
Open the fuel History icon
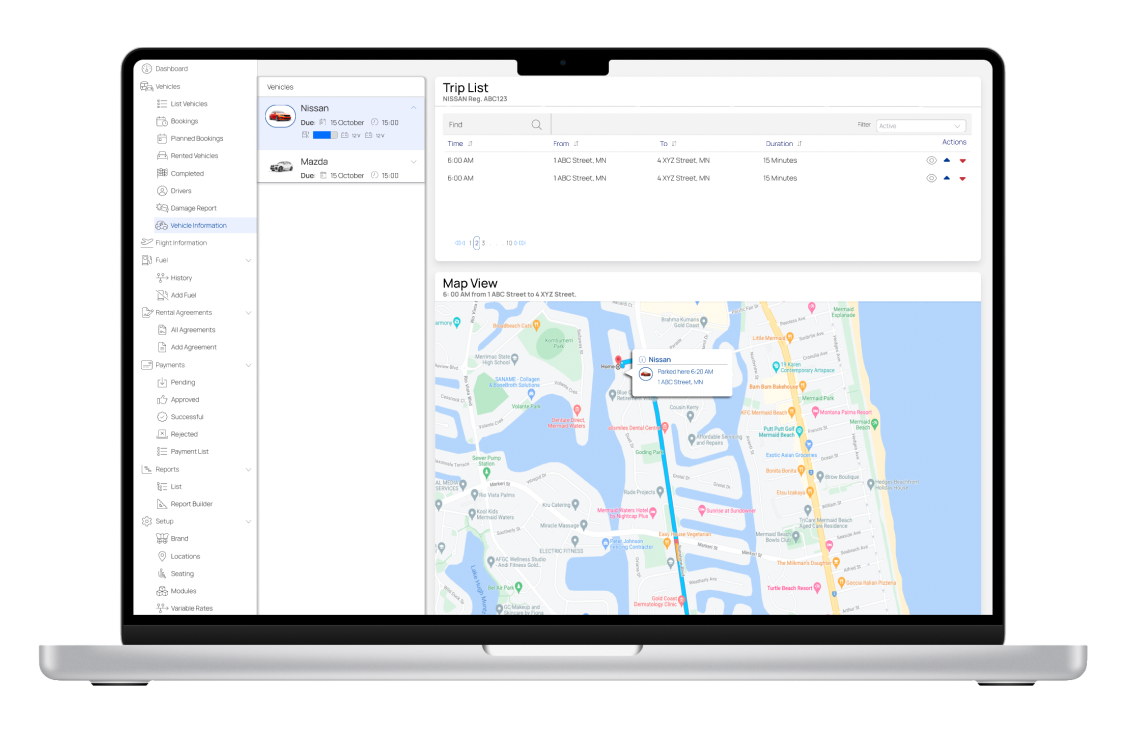[162, 277]
